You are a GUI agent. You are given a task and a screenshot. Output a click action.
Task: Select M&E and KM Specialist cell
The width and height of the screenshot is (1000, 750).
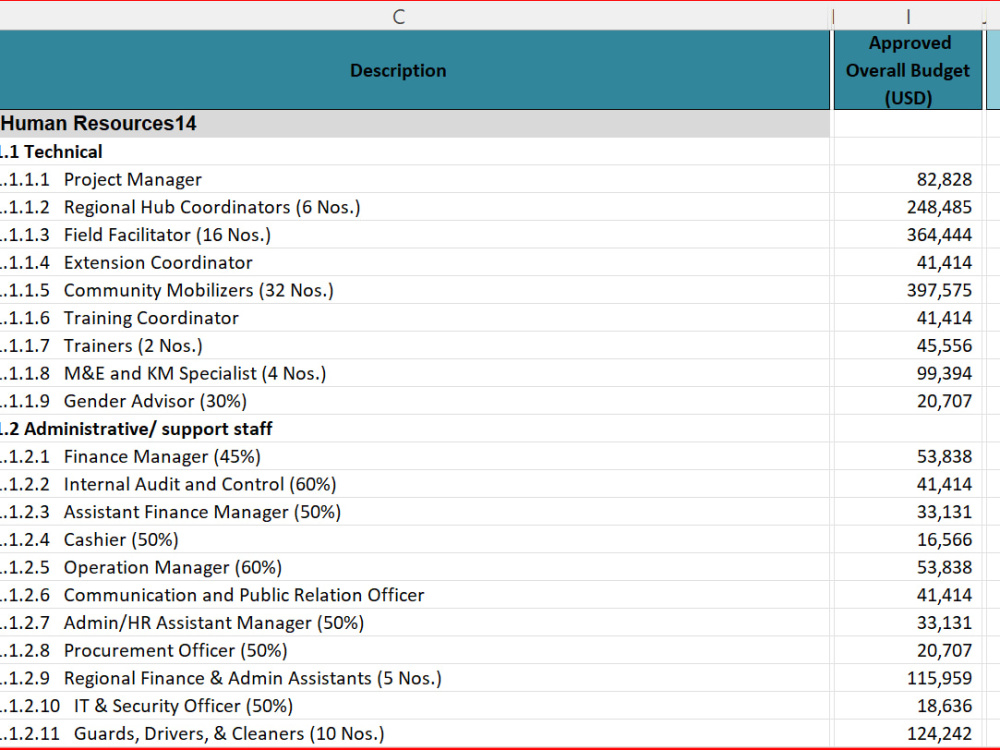click(x=415, y=373)
